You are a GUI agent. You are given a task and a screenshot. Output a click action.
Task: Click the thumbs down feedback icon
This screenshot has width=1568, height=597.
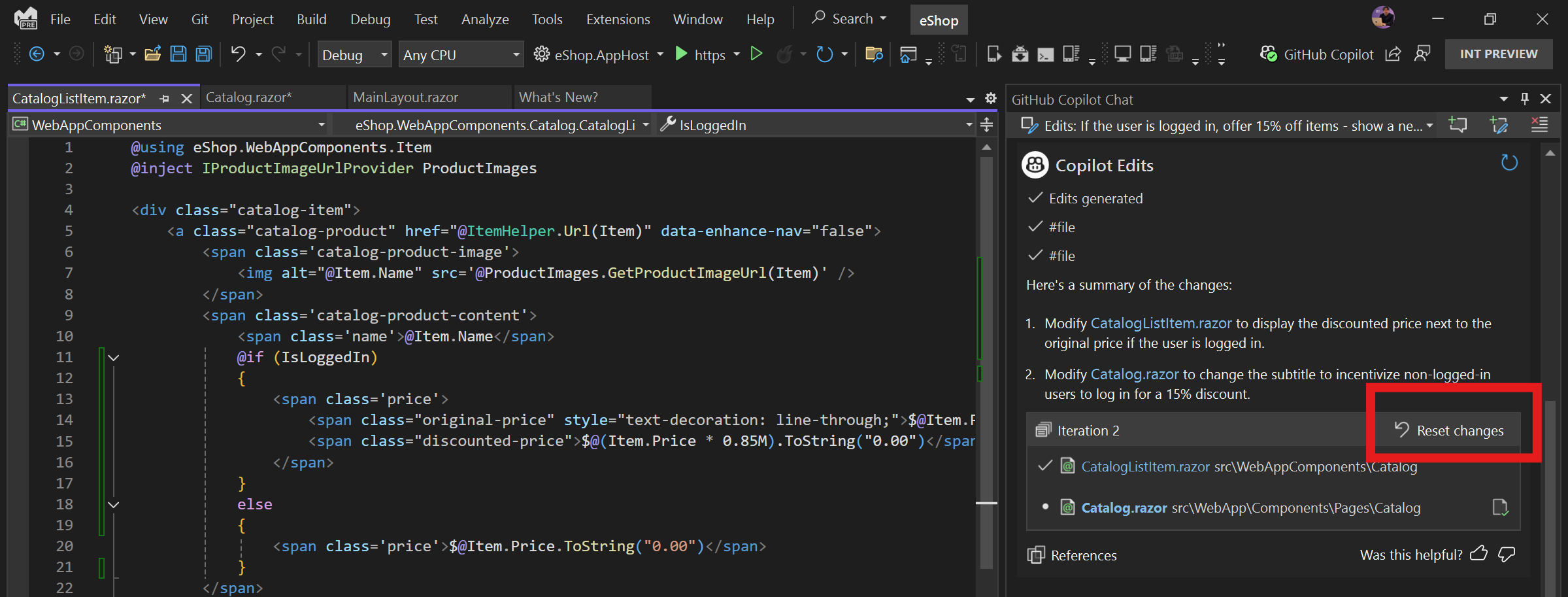pos(1507,554)
